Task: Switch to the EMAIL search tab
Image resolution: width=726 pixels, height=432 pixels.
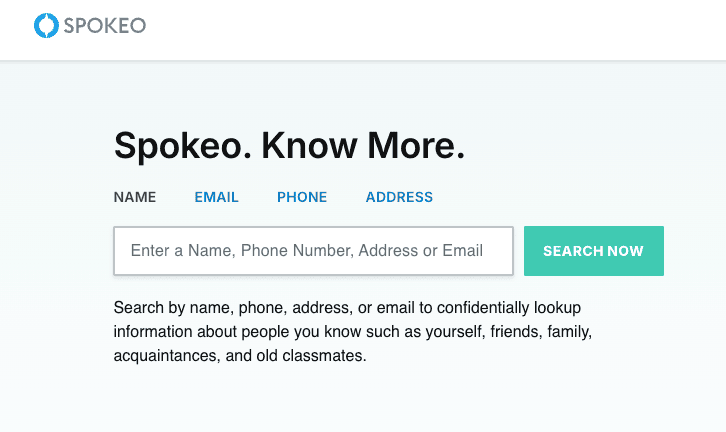Action: click(216, 197)
